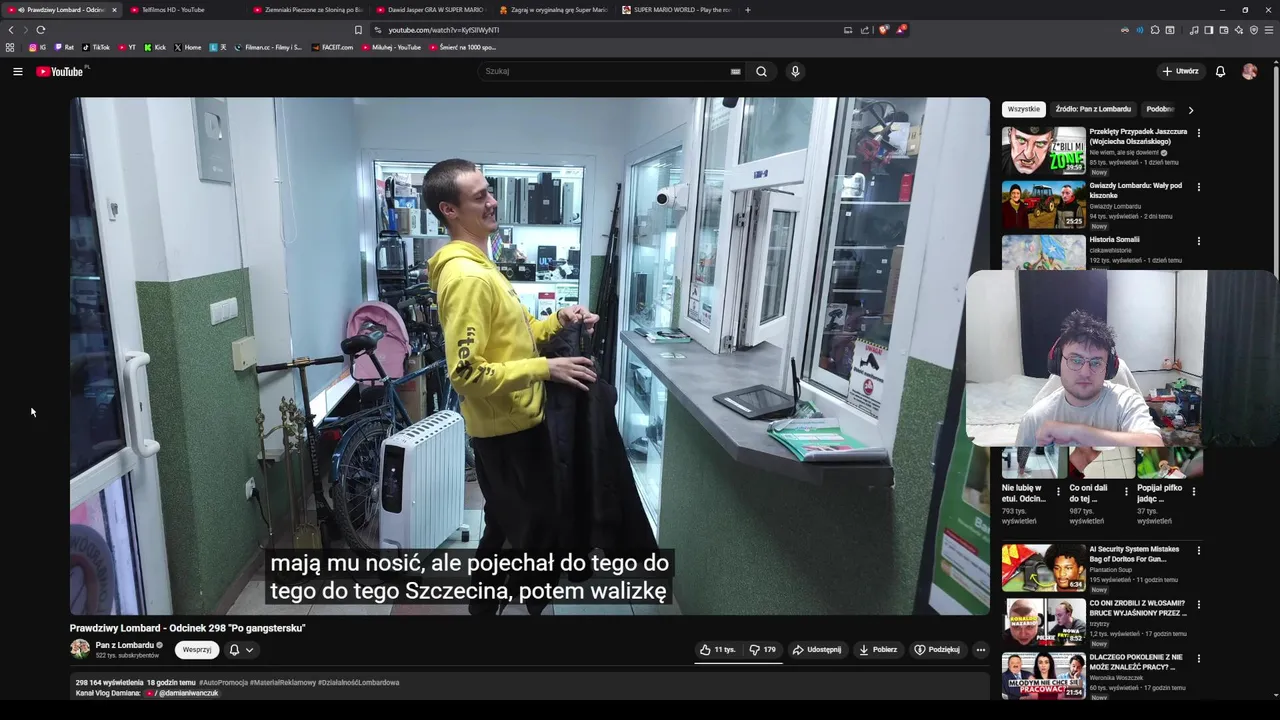Click the share page icon in address bar
Viewport: 1280px width, 720px height.
click(x=865, y=30)
